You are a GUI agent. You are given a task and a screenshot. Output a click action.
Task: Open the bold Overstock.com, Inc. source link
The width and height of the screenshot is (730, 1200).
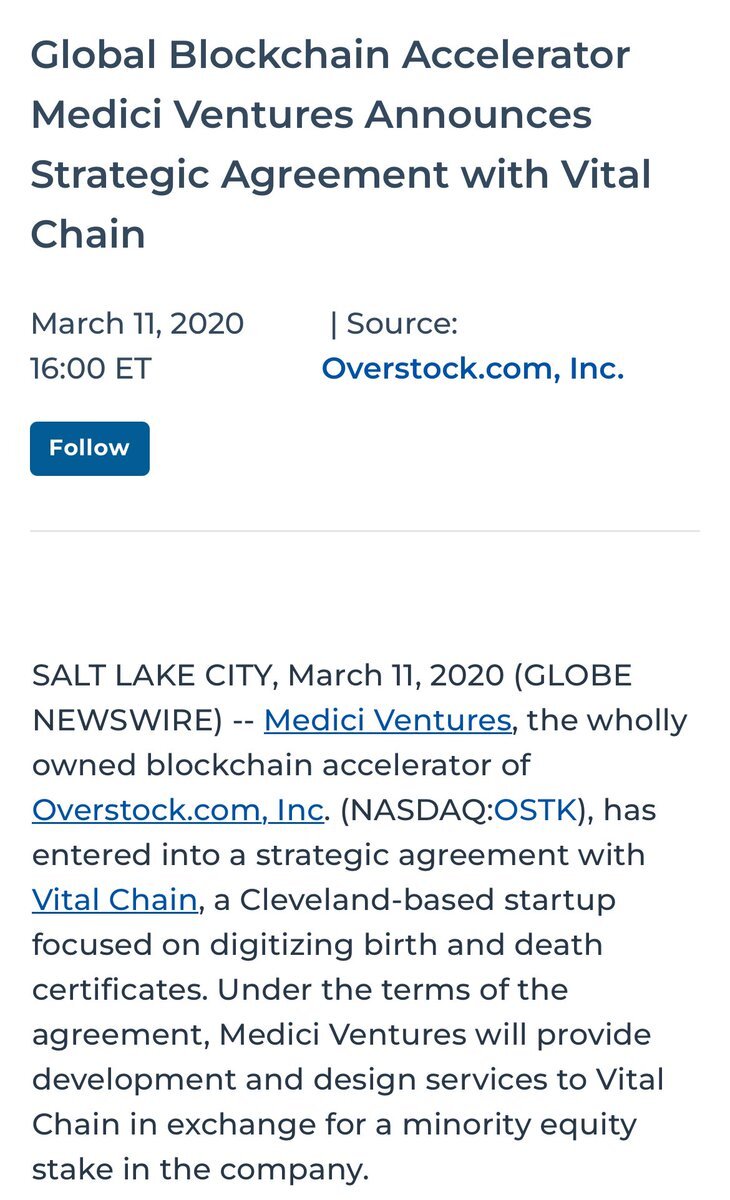pyautogui.click(x=473, y=369)
